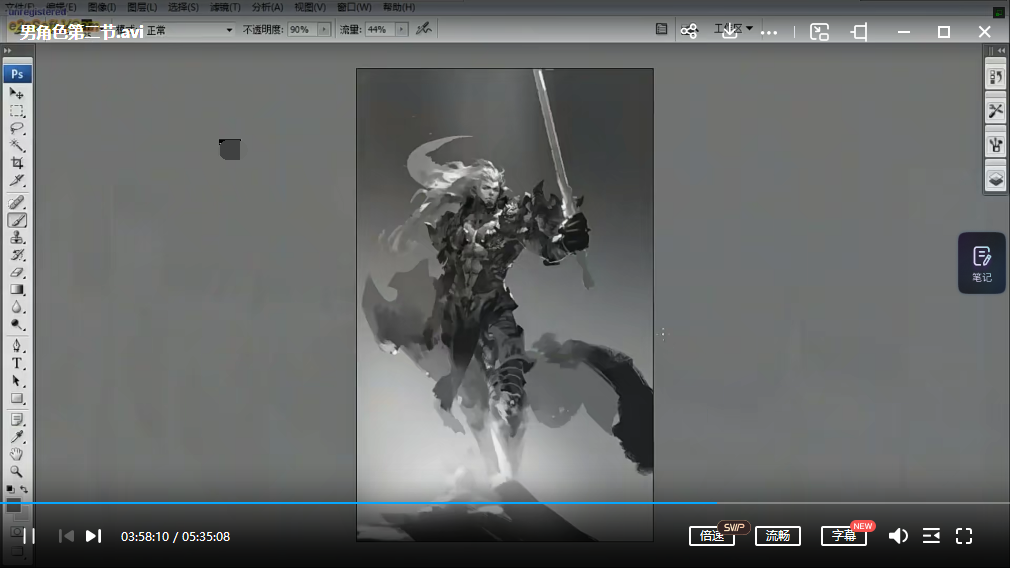
Task: Click the video progress bar
Action: click(x=505, y=502)
